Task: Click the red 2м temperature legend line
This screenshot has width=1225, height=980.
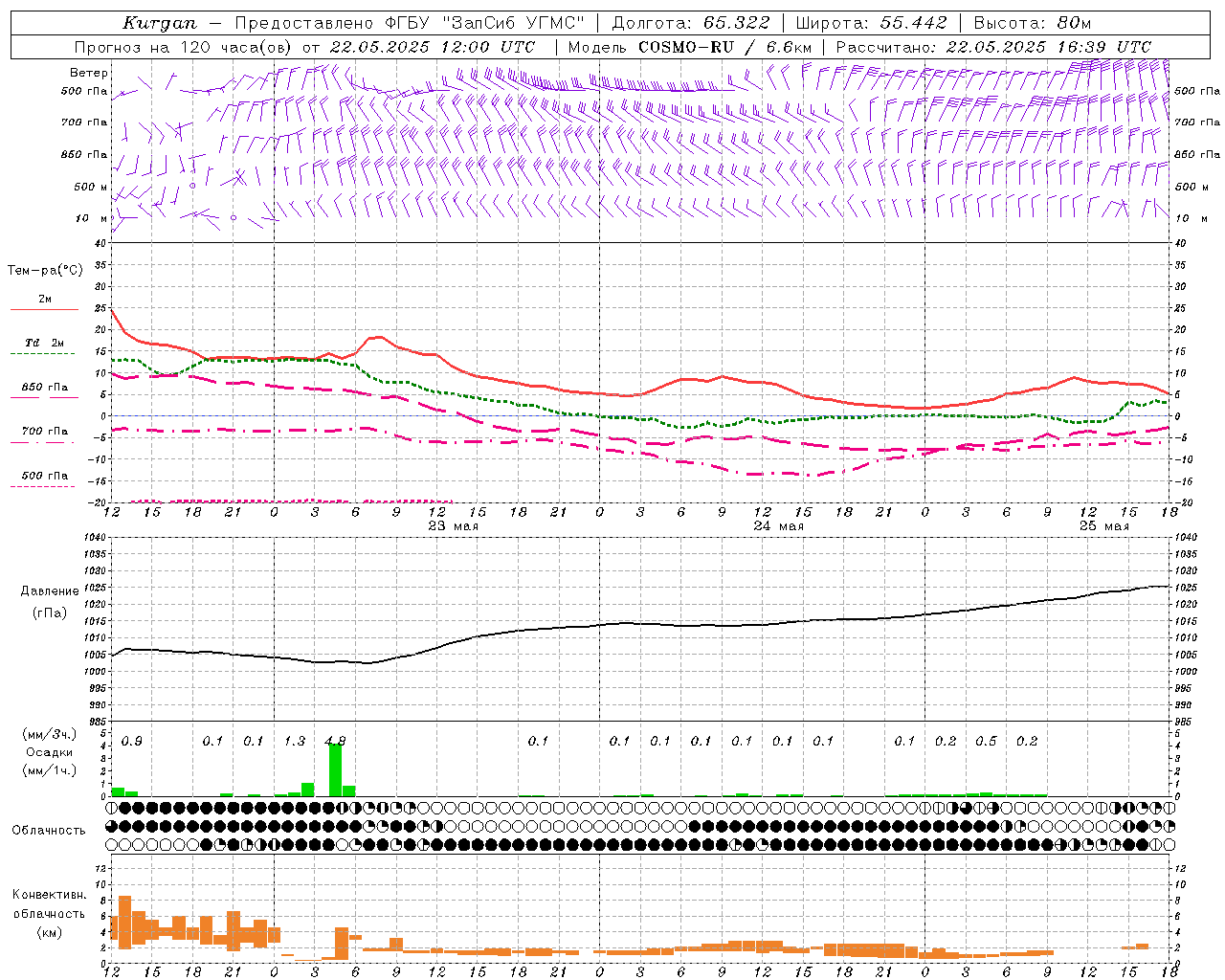Action: tap(44, 309)
